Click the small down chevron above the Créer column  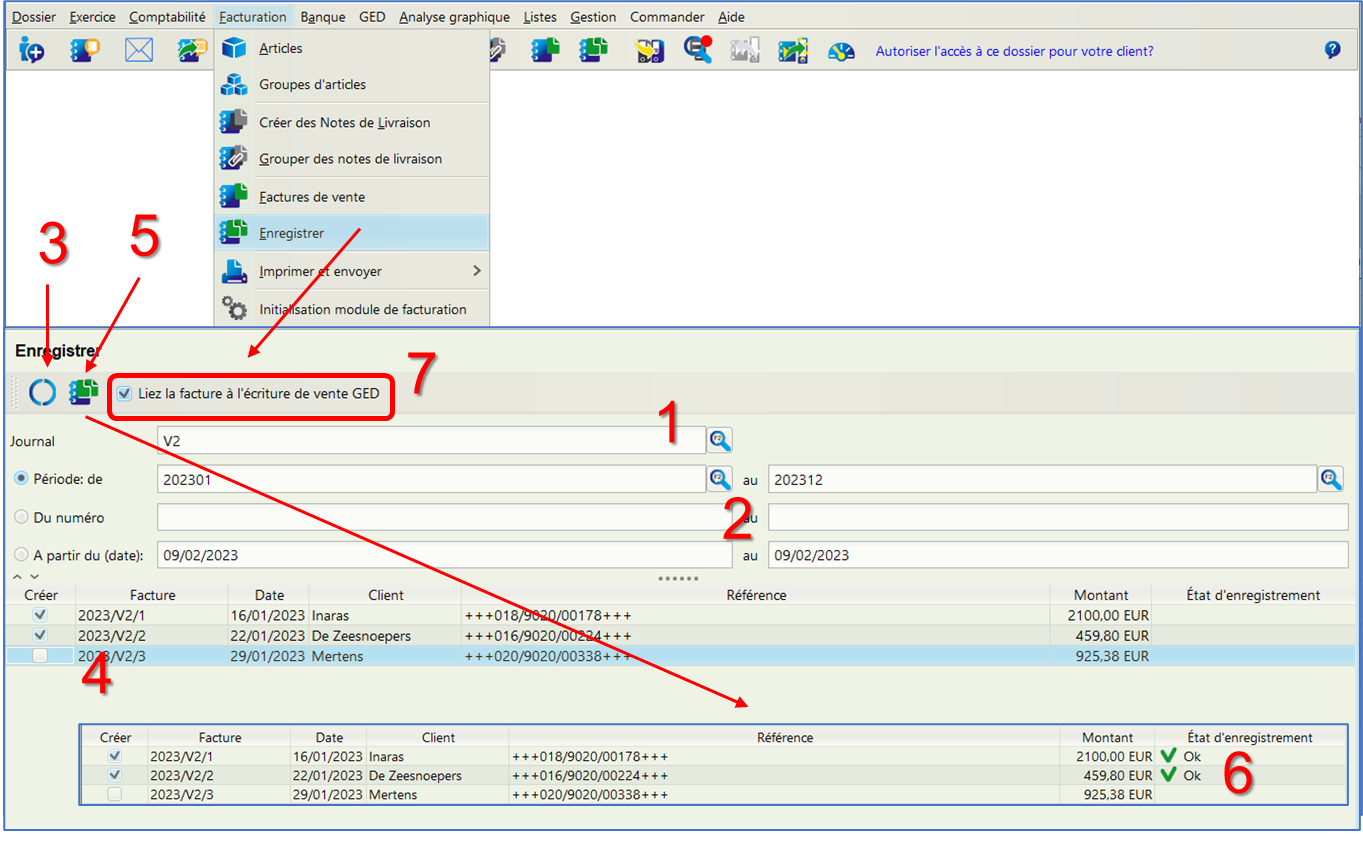pos(34,577)
